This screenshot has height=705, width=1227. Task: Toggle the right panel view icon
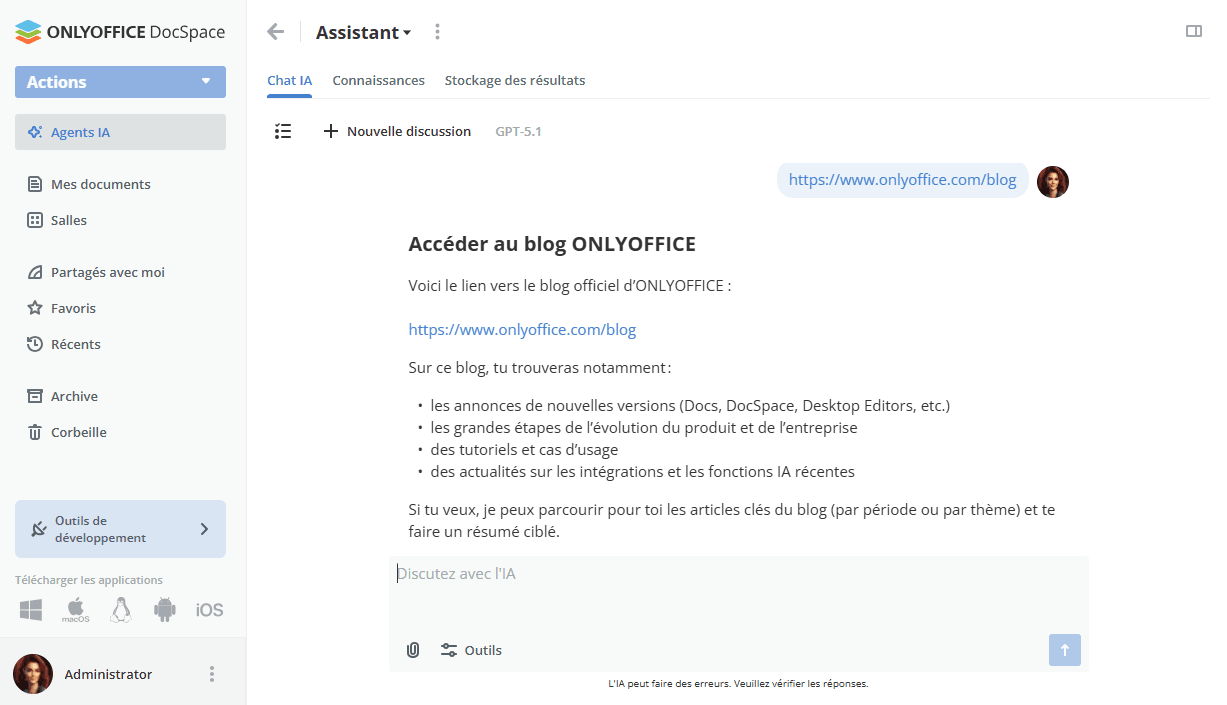point(1193,31)
